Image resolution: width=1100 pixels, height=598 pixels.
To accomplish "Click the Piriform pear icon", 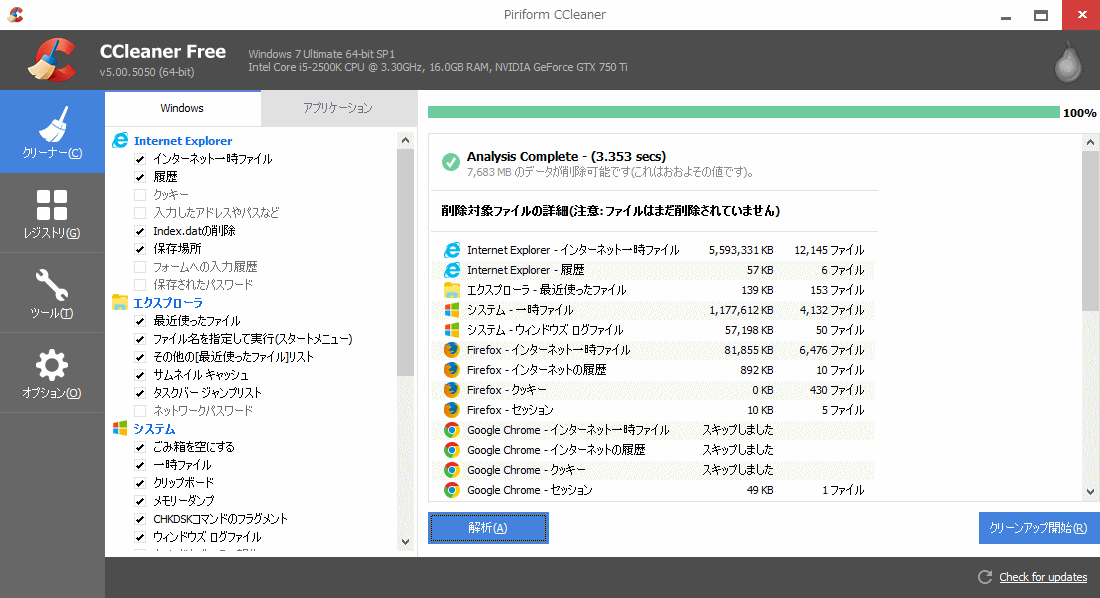I will click(x=1068, y=62).
